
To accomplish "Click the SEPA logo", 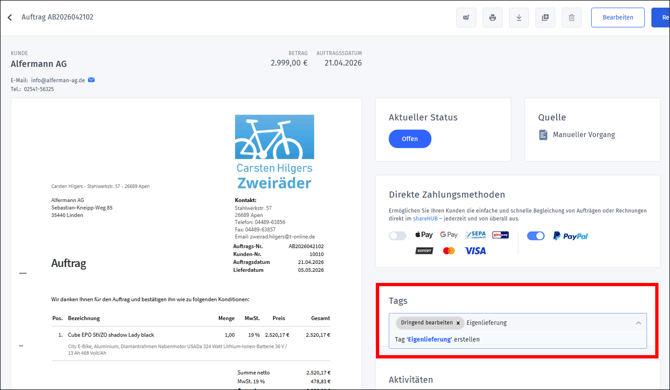I will [476, 235].
